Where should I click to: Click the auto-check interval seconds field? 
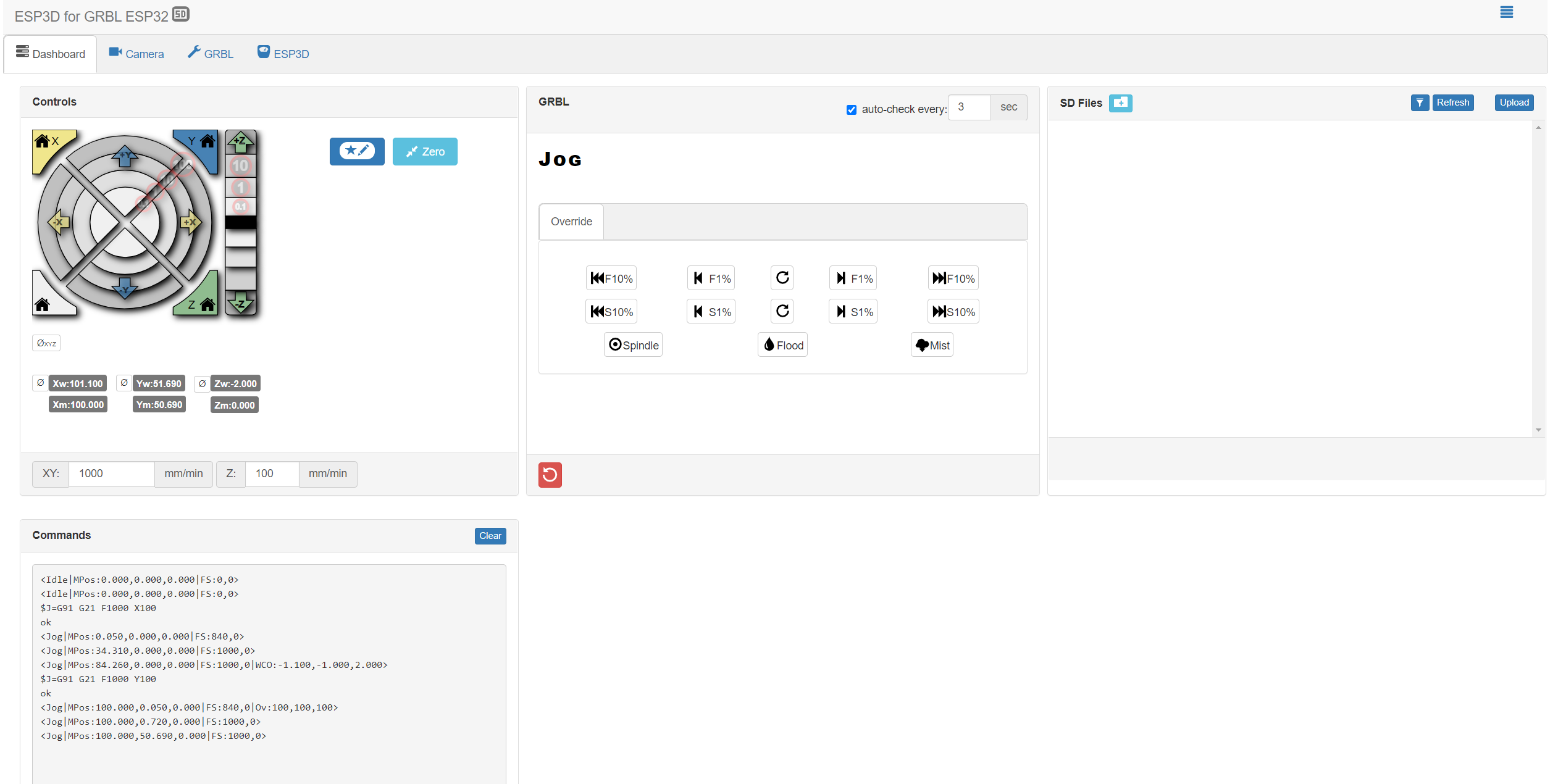tap(970, 107)
